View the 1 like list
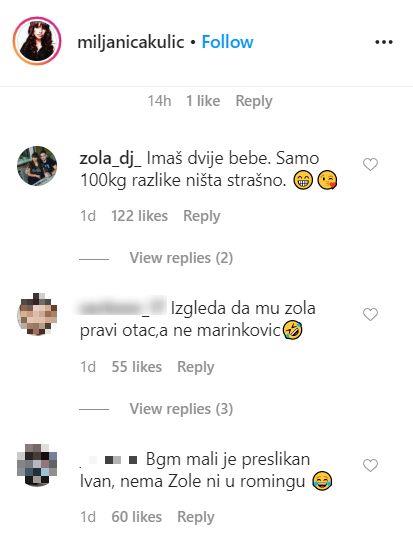This screenshot has height=559, width=413. click(203, 101)
